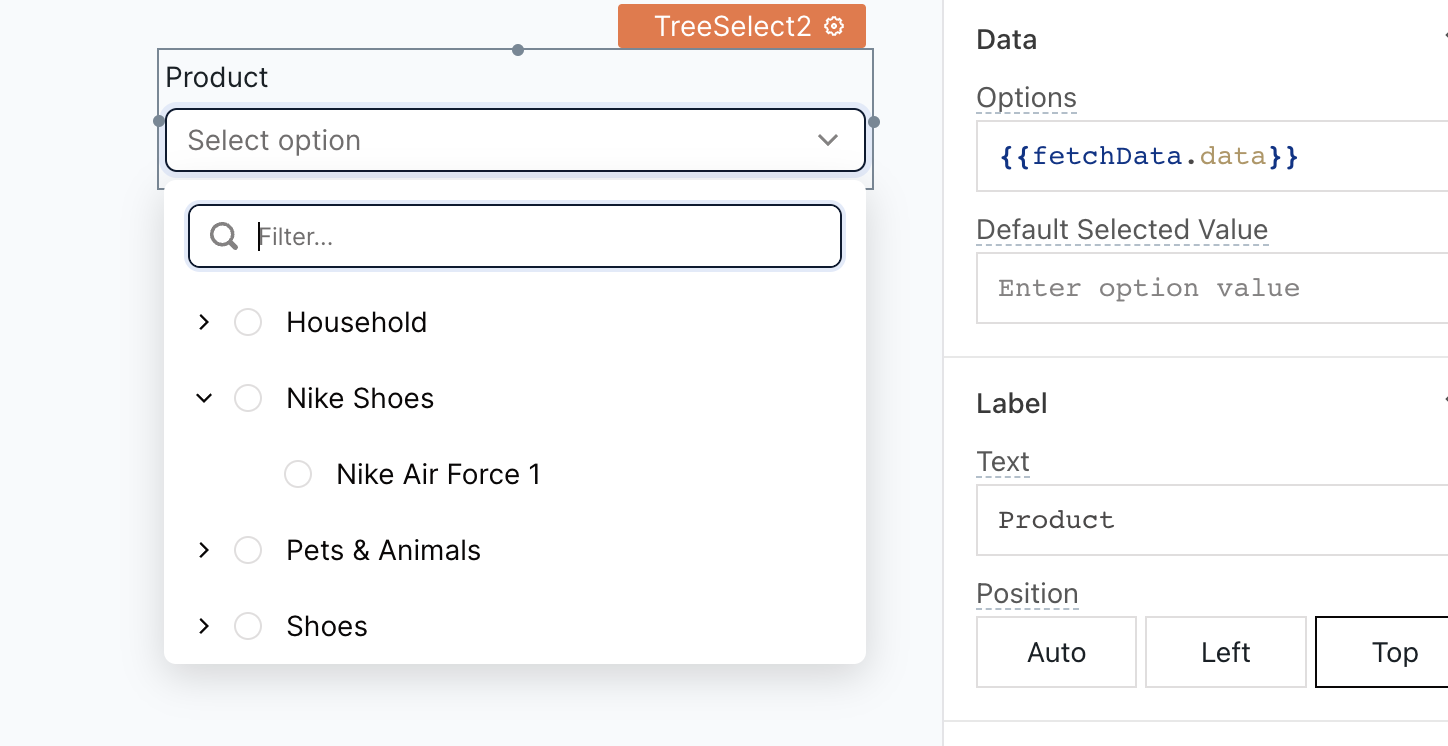Open the Select option dropdown chevron
This screenshot has width=1448, height=746.
(x=827, y=140)
